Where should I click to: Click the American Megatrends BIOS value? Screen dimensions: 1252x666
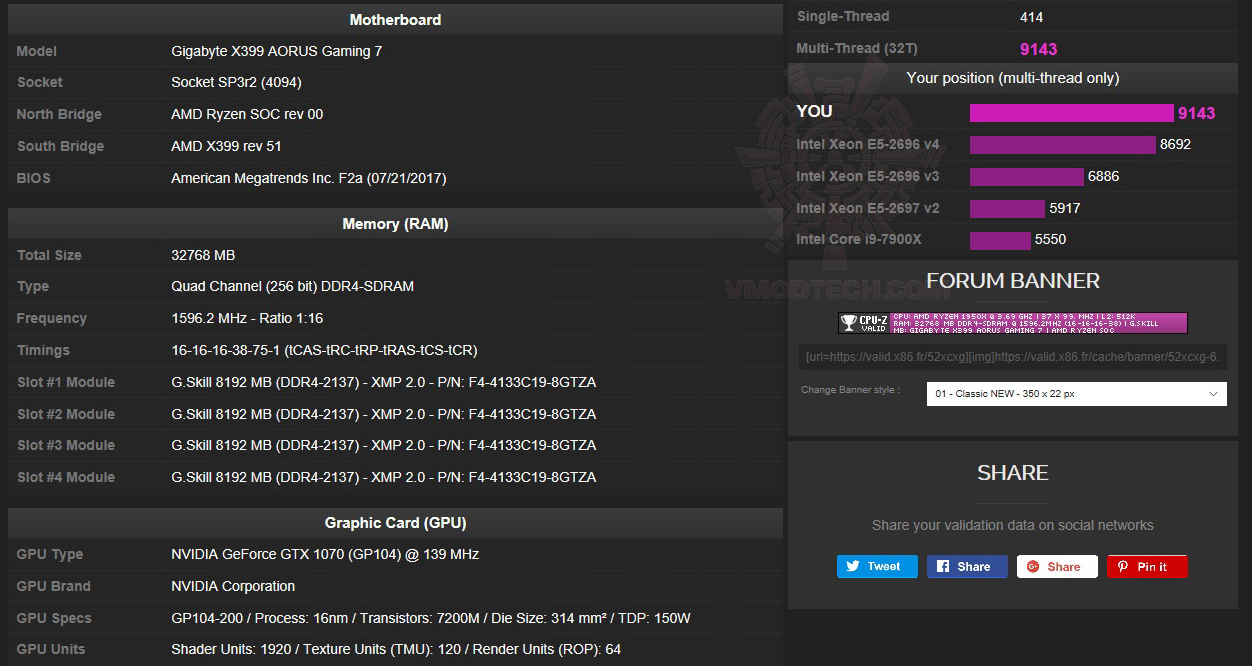click(x=309, y=178)
